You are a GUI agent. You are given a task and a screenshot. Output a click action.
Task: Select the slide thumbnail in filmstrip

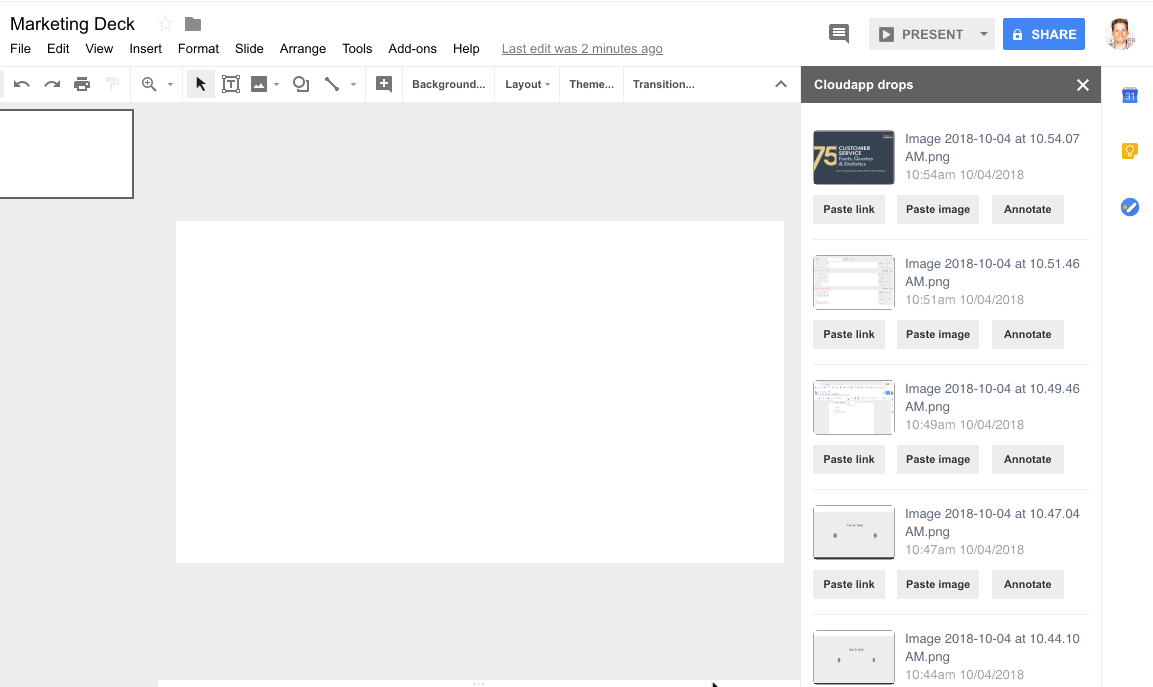[66, 154]
